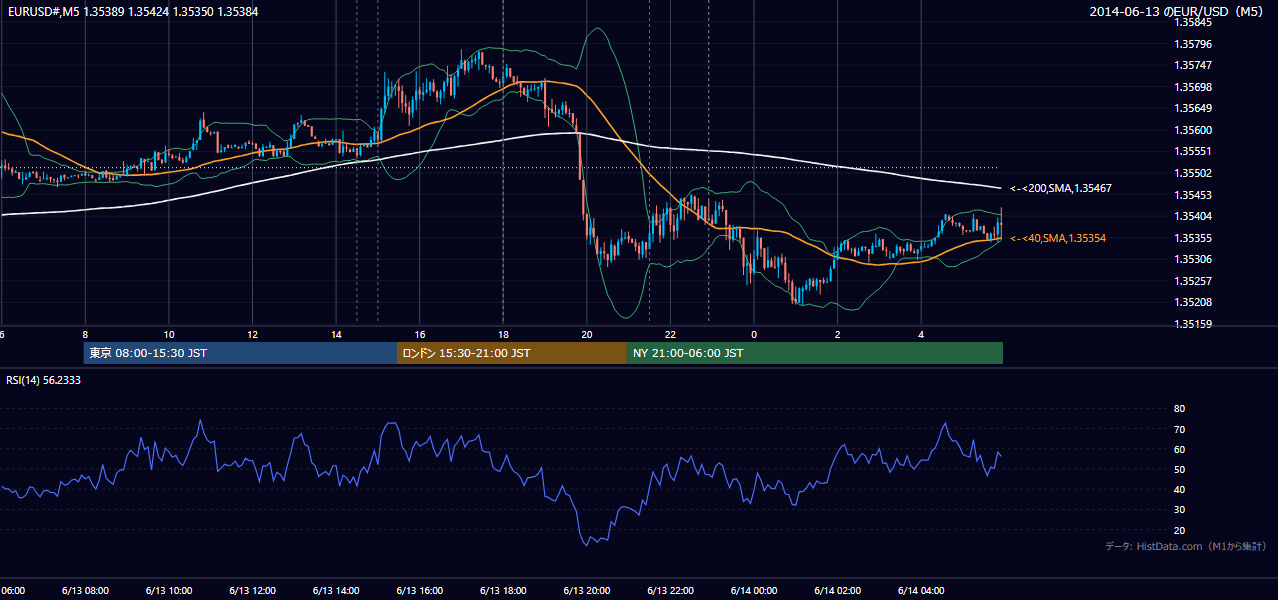The width and height of the screenshot is (1278, 600).
Task: Click price axis value 1.35355
Action: [1194, 238]
